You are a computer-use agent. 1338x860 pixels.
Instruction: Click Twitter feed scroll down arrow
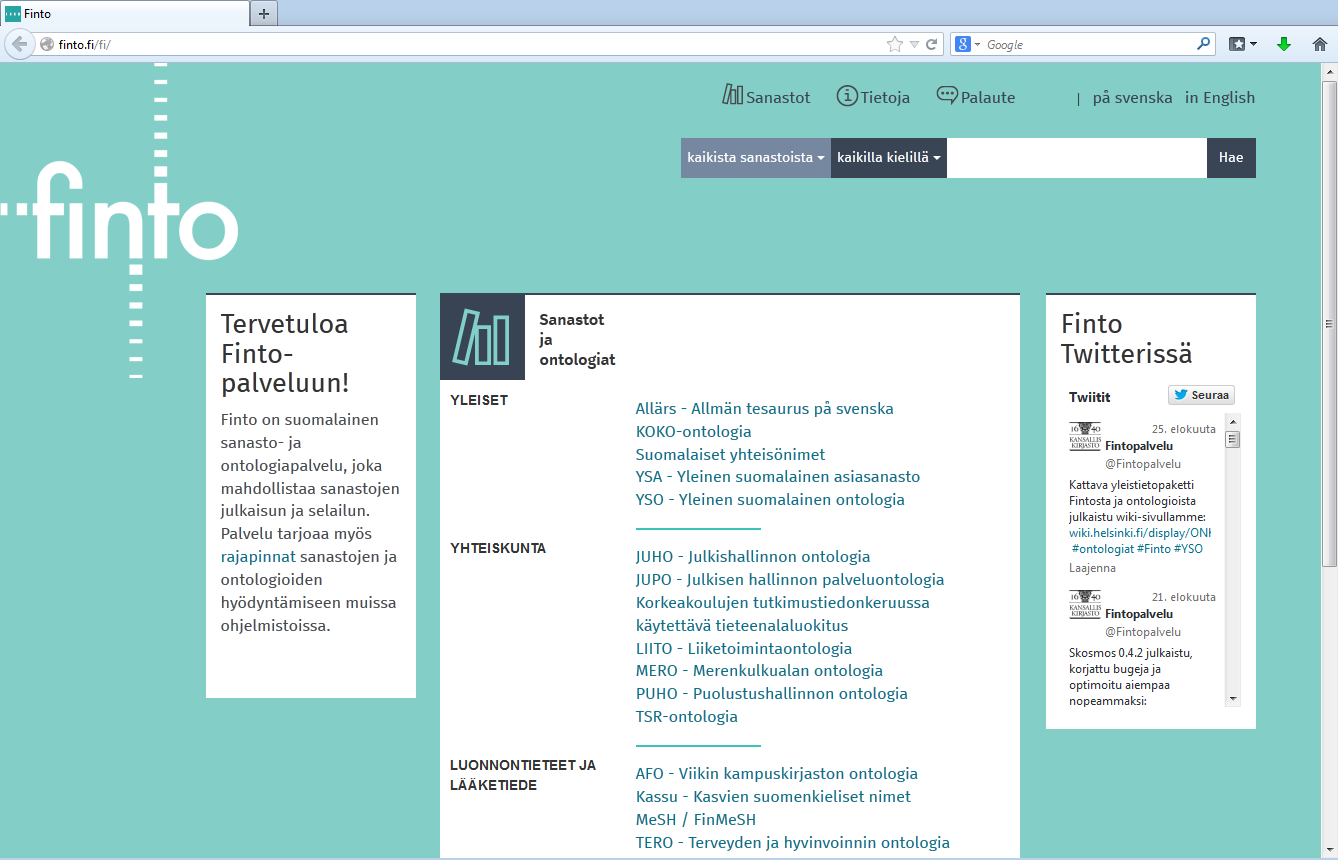(x=1233, y=698)
